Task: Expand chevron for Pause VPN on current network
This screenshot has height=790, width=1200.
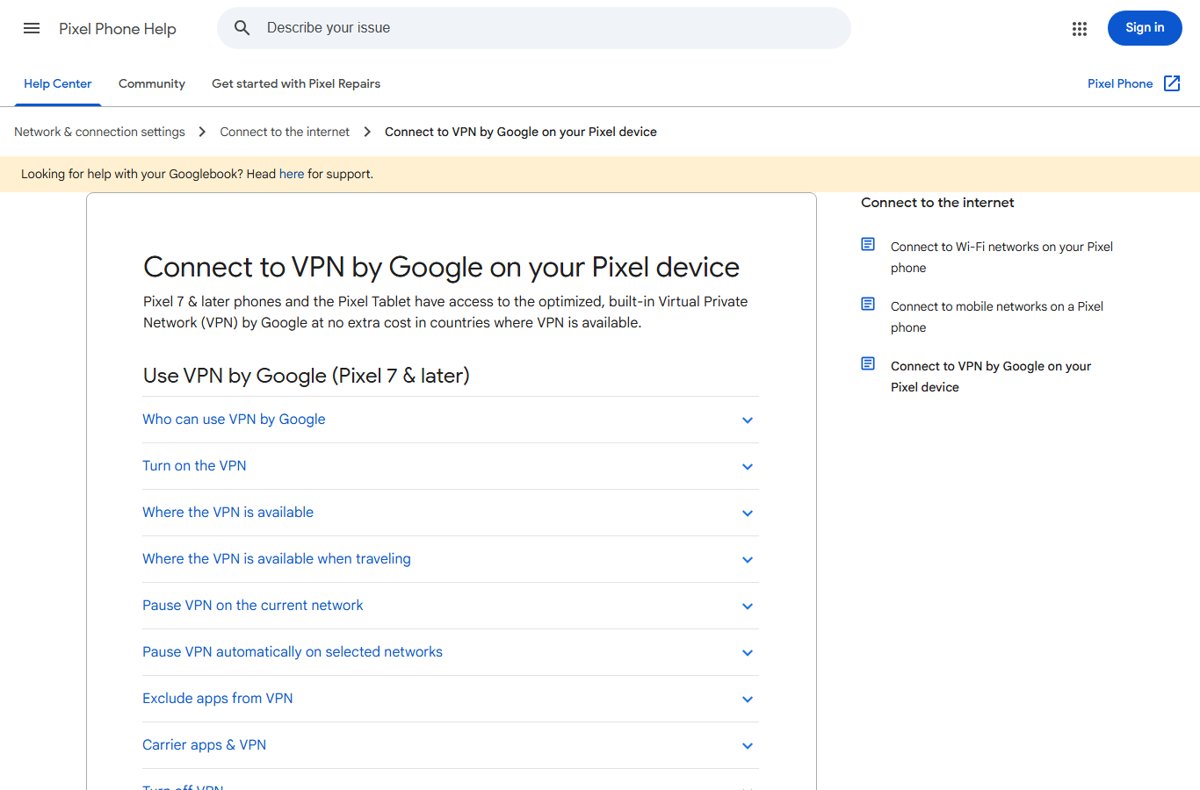Action: click(x=747, y=606)
